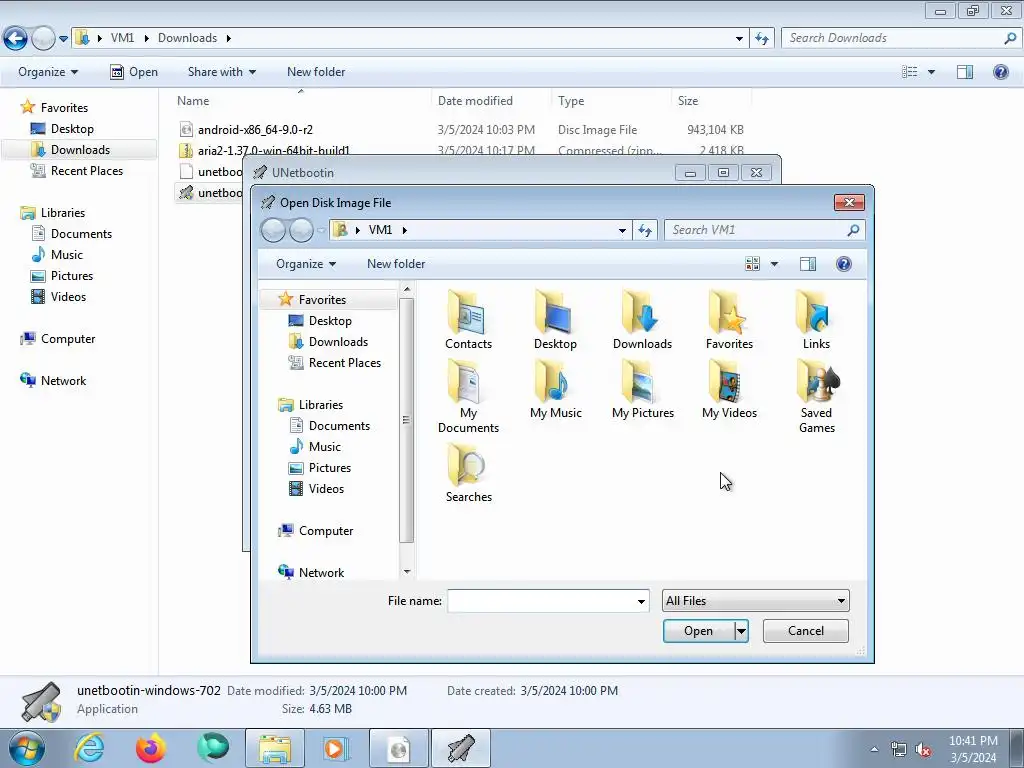Launch Firefox from the taskbar
The height and width of the screenshot is (768, 1024).
pyautogui.click(x=150, y=748)
